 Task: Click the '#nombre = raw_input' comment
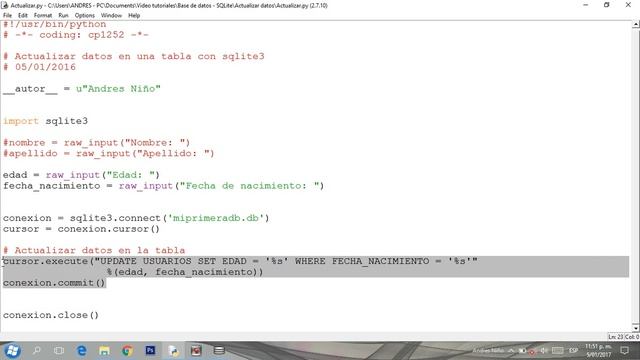point(96,143)
